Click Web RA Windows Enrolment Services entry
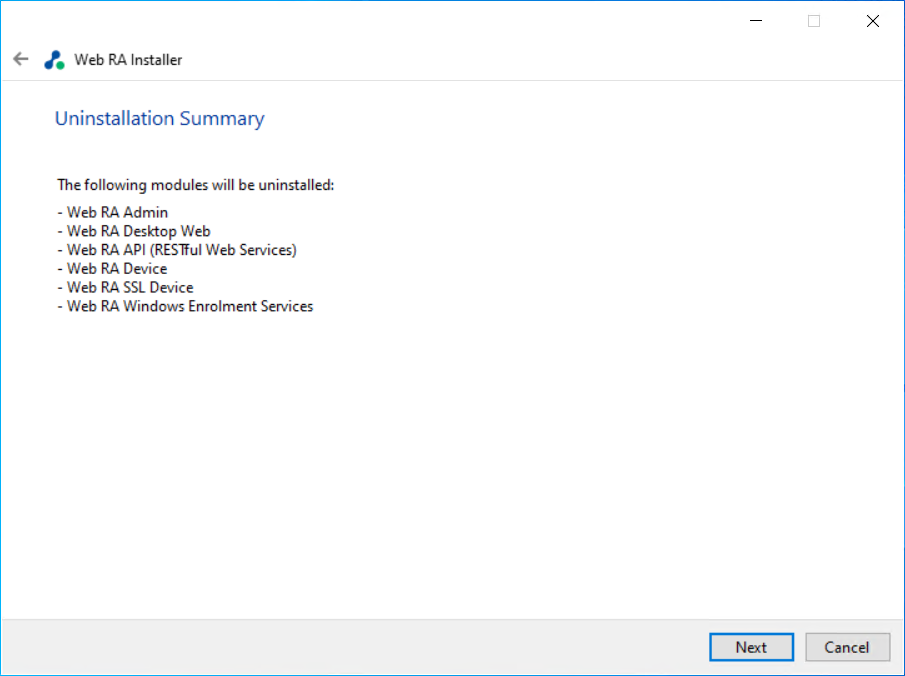The width and height of the screenshot is (905, 676). (185, 306)
